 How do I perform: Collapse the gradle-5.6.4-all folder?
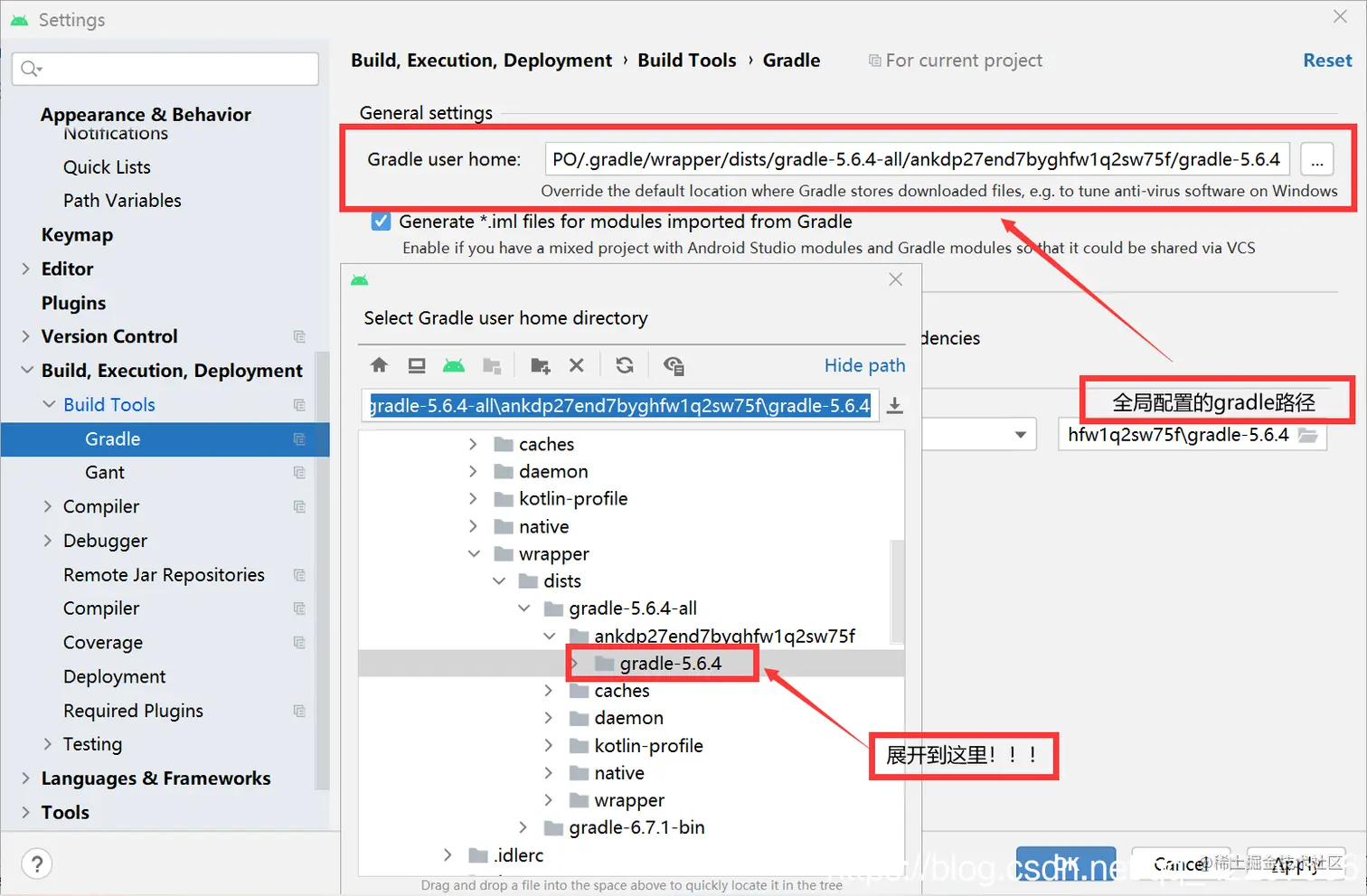coord(524,608)
